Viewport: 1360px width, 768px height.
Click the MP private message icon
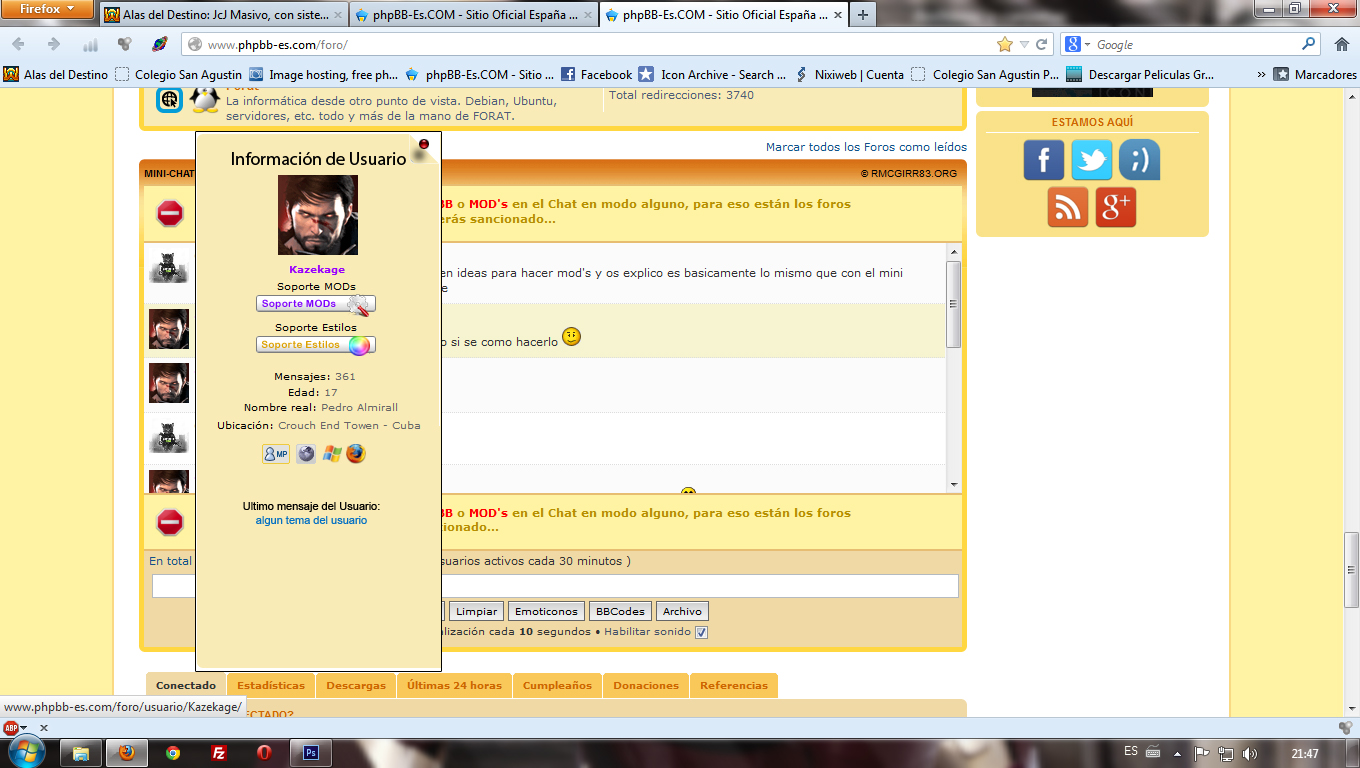(x=275, y=454)
